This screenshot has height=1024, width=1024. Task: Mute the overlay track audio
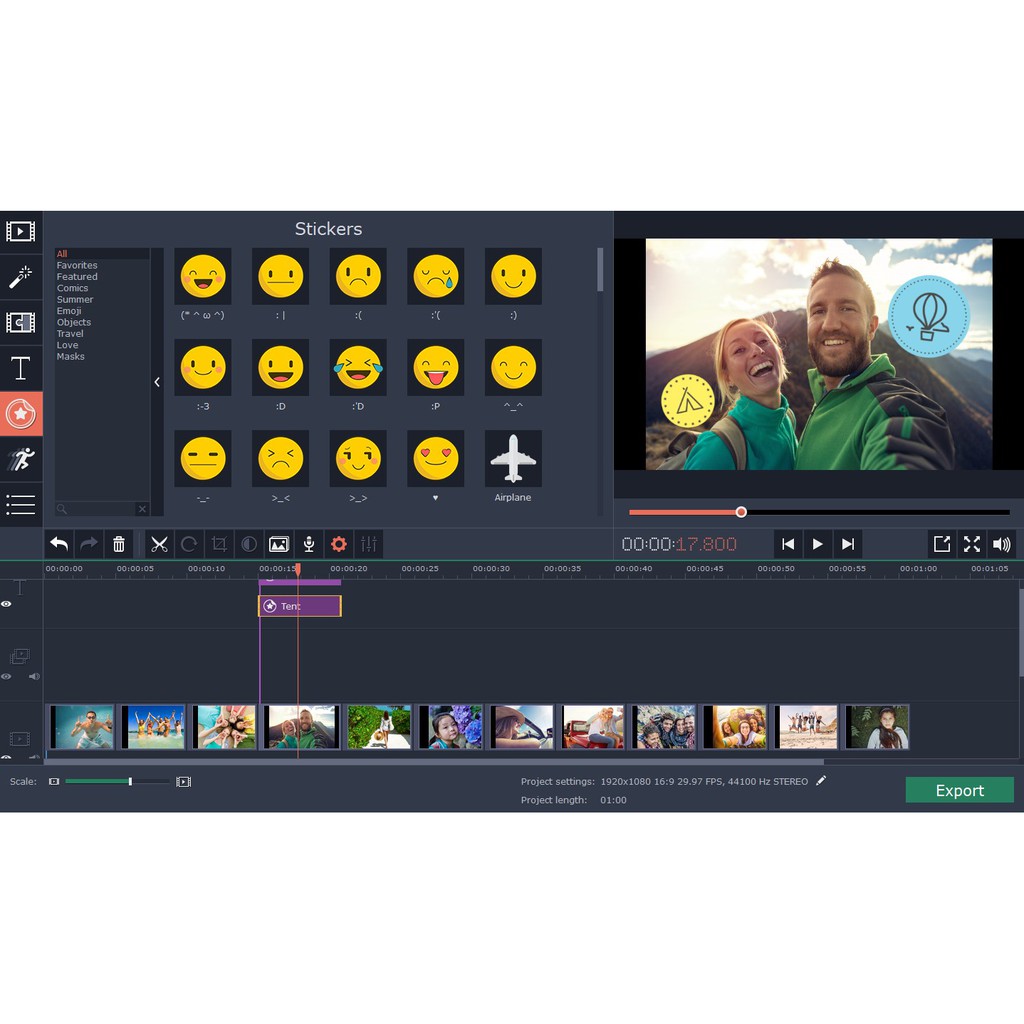[x=34, y=677]
